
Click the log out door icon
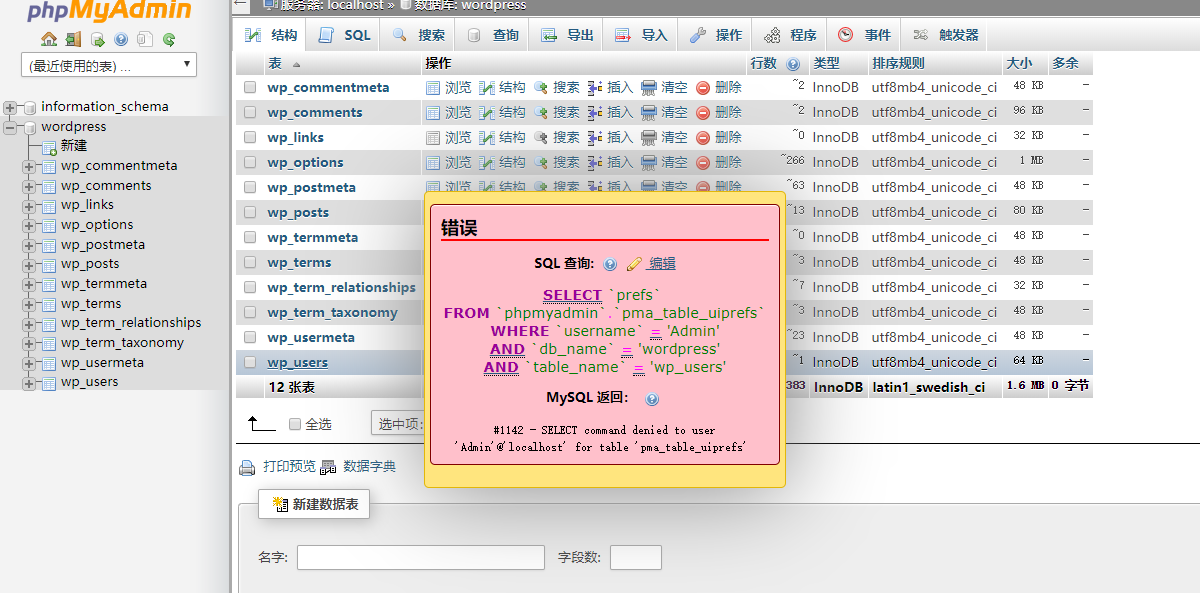[73, 40]
